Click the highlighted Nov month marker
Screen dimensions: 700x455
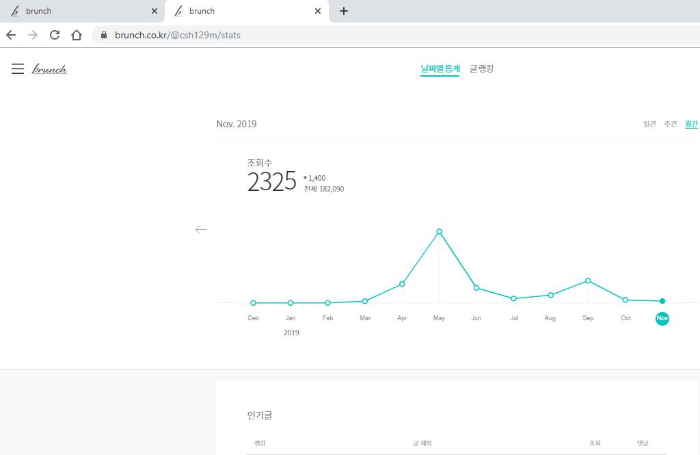click(x=662, y=318)
